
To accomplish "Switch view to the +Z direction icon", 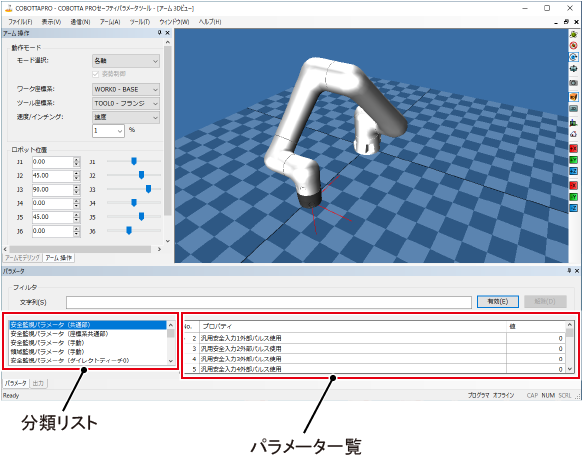I will point(573,171).
